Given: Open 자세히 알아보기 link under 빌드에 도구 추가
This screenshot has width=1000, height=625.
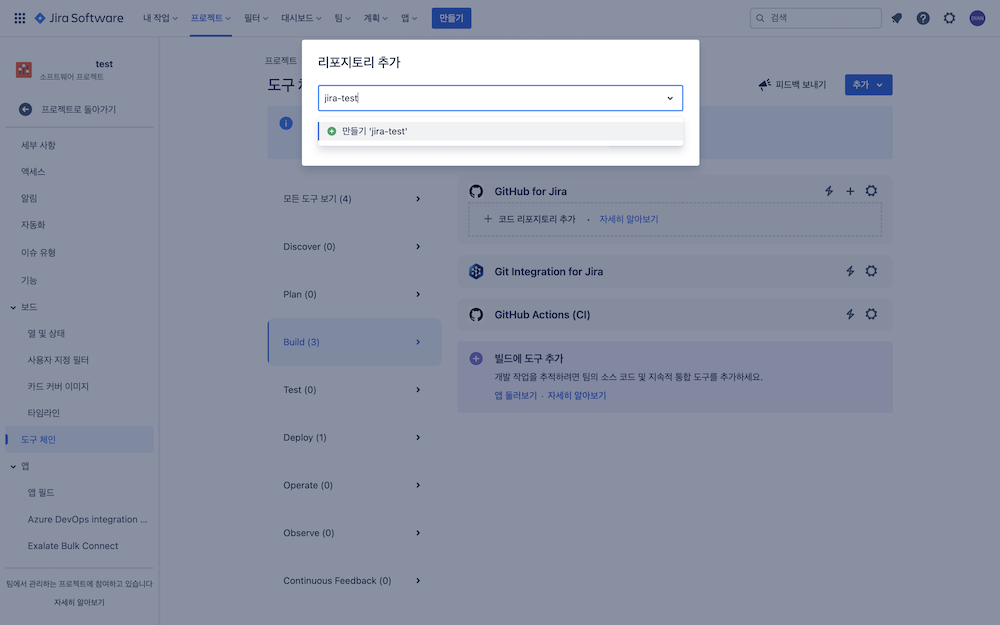Looking at the screenshot, I should coord(577,395).
